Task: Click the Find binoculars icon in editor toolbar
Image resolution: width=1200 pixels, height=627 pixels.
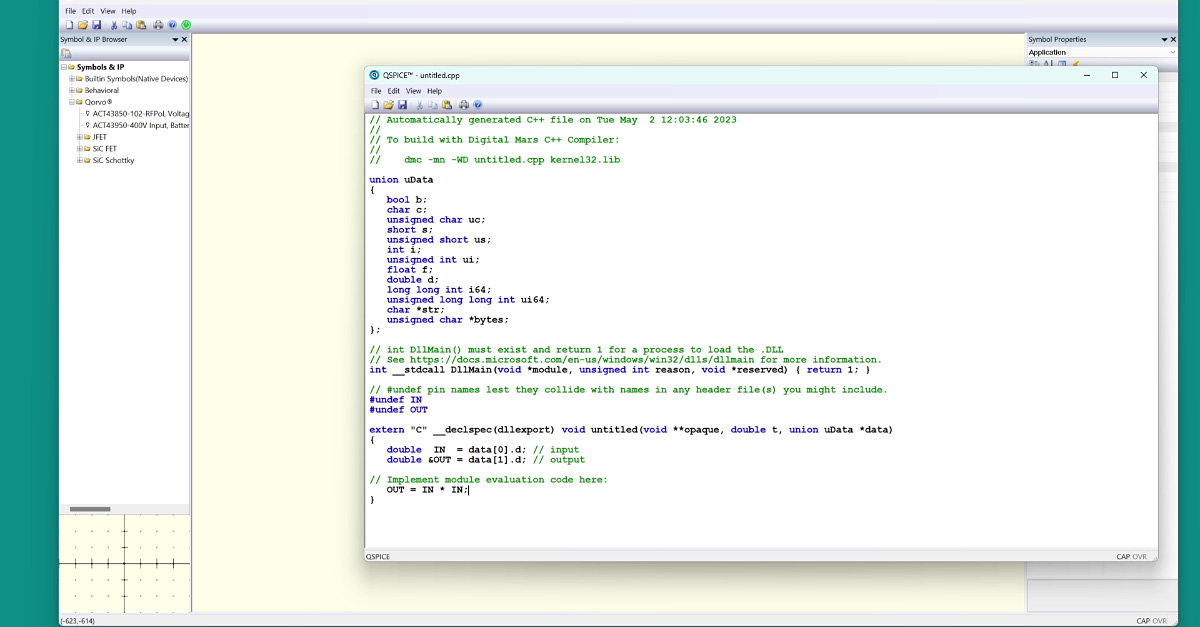Action: pos(463,105)
